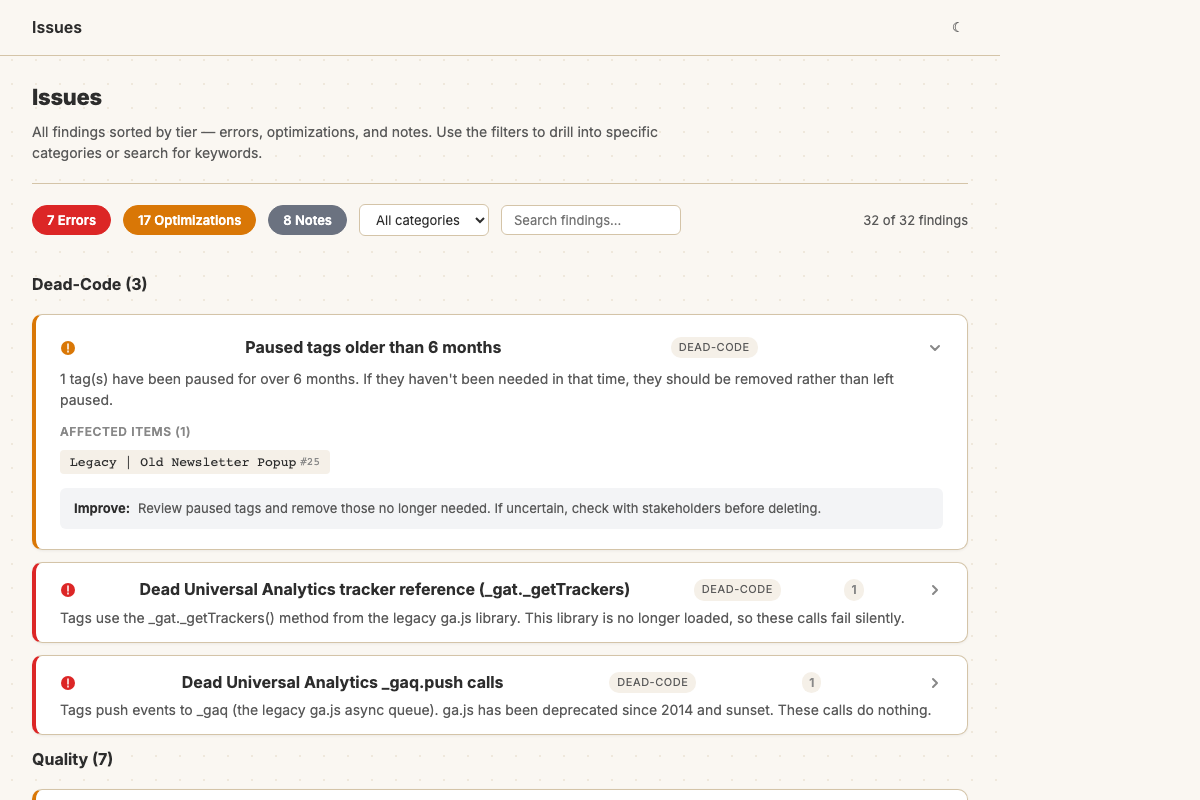The image size is (1200, 800).
Task: Click orange warning icon beside Paused tags
Action: (68, 348)
